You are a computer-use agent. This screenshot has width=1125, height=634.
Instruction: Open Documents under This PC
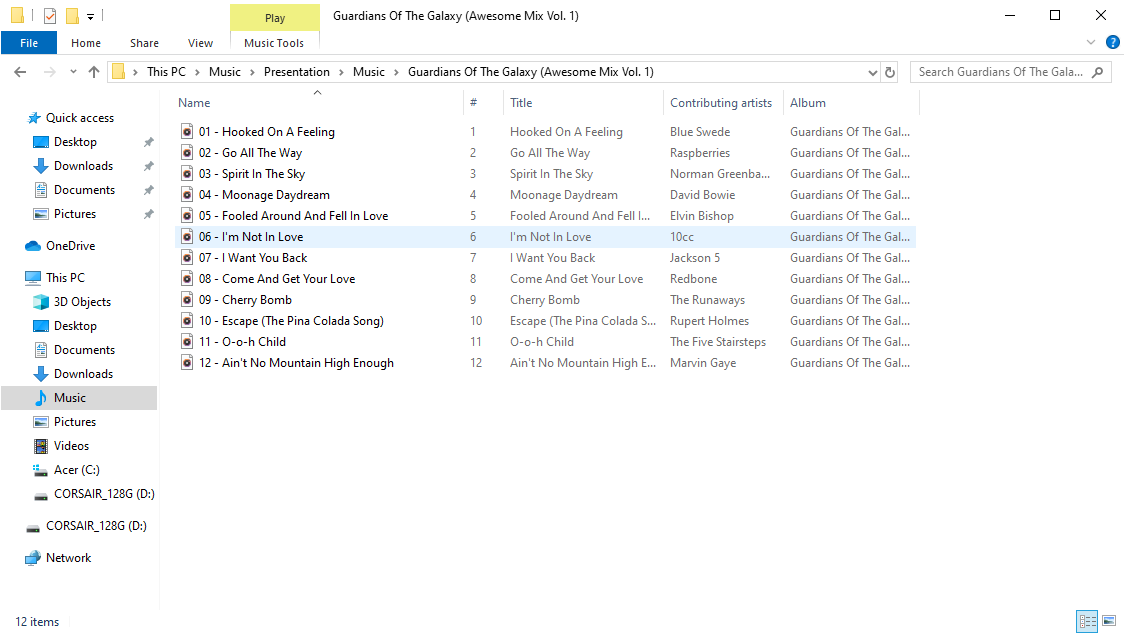85,350
